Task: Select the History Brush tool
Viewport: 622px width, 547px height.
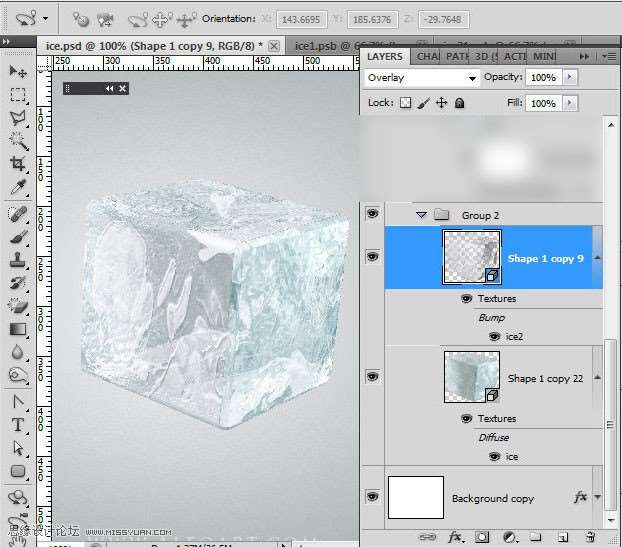Action: tap(17, 283)
